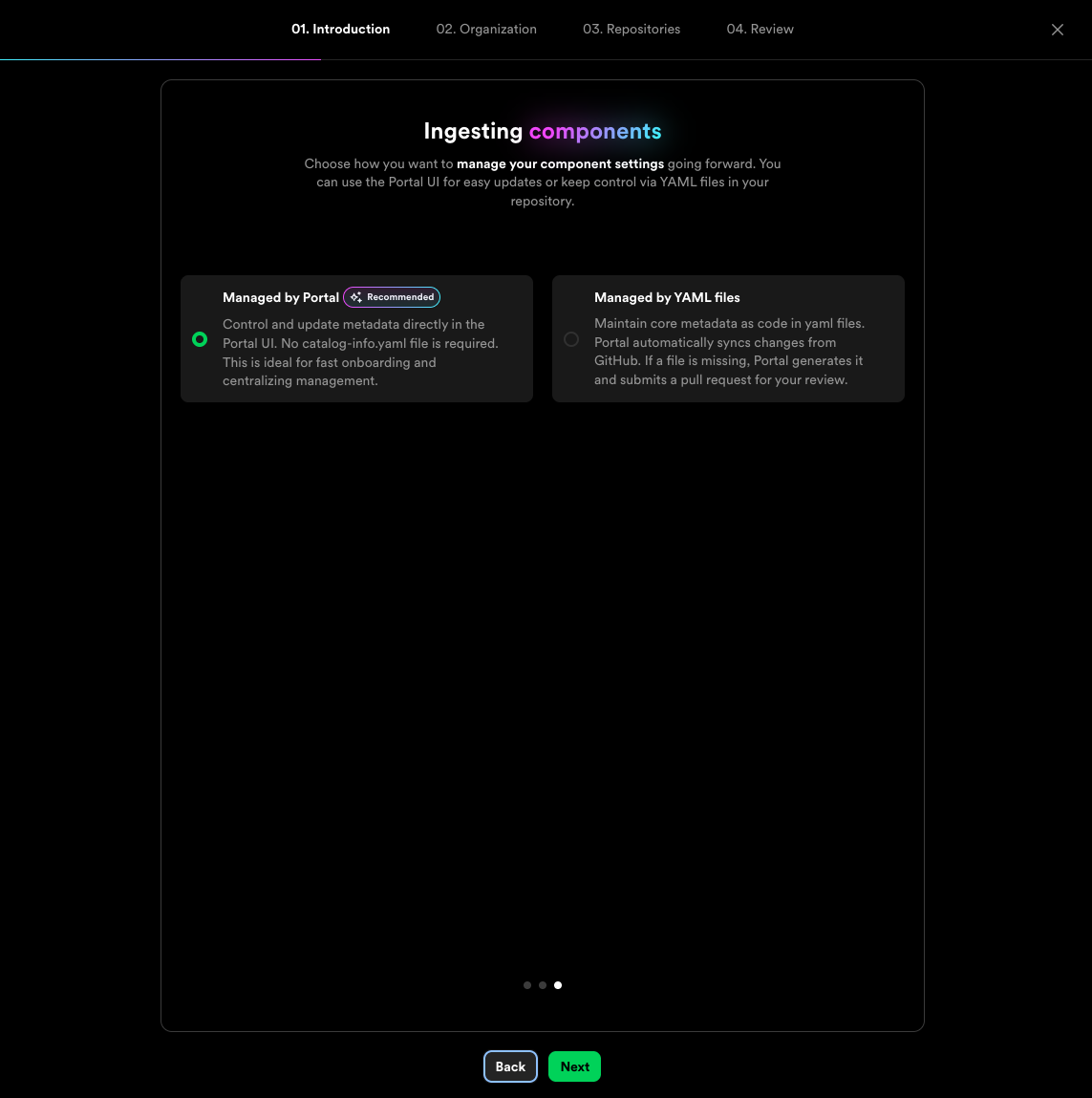This screenshot has width=1092, height=1098.
Task: Select Managed by Portal radio button
Action: point(200,339)
